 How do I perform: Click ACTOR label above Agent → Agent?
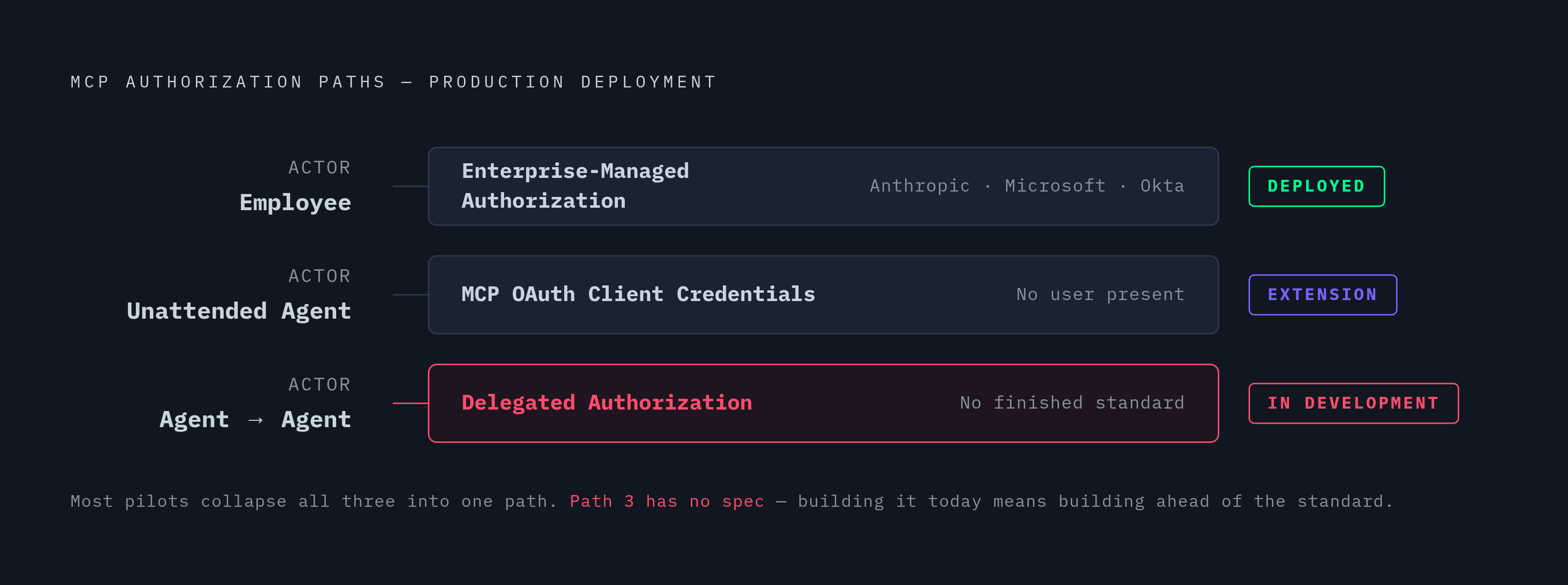click(319, 385)
